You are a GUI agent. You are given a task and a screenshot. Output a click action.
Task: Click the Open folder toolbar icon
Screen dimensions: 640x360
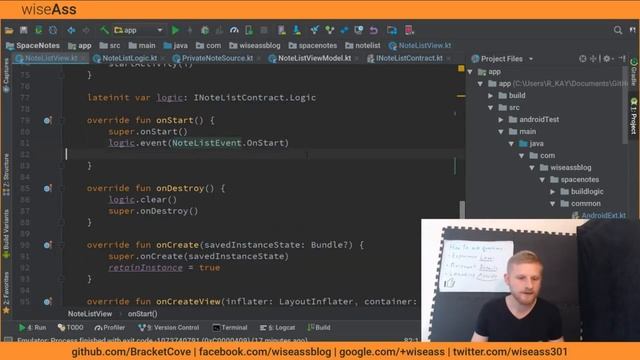9,31
